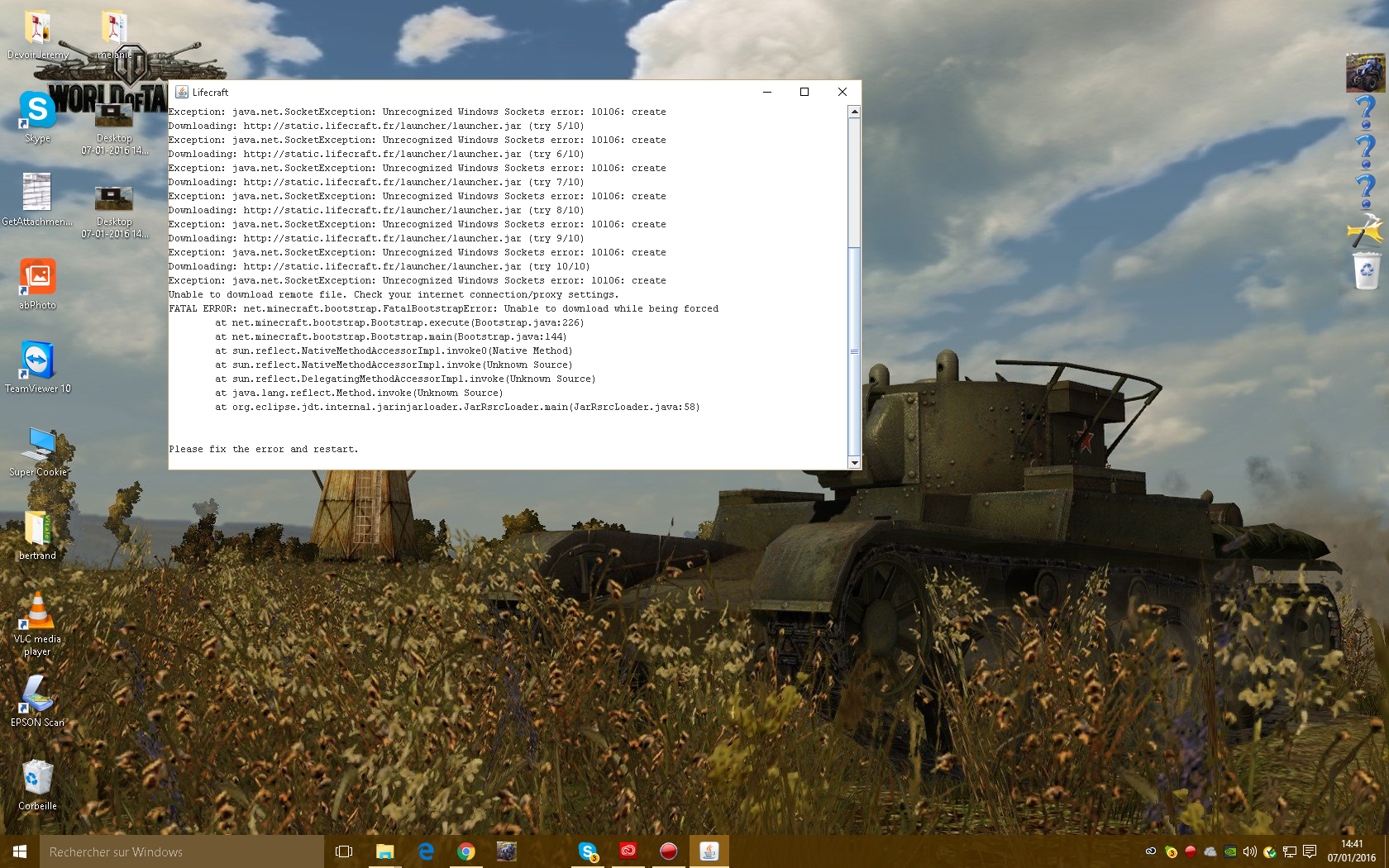Open the Super Cookie desktop icon

37,451
